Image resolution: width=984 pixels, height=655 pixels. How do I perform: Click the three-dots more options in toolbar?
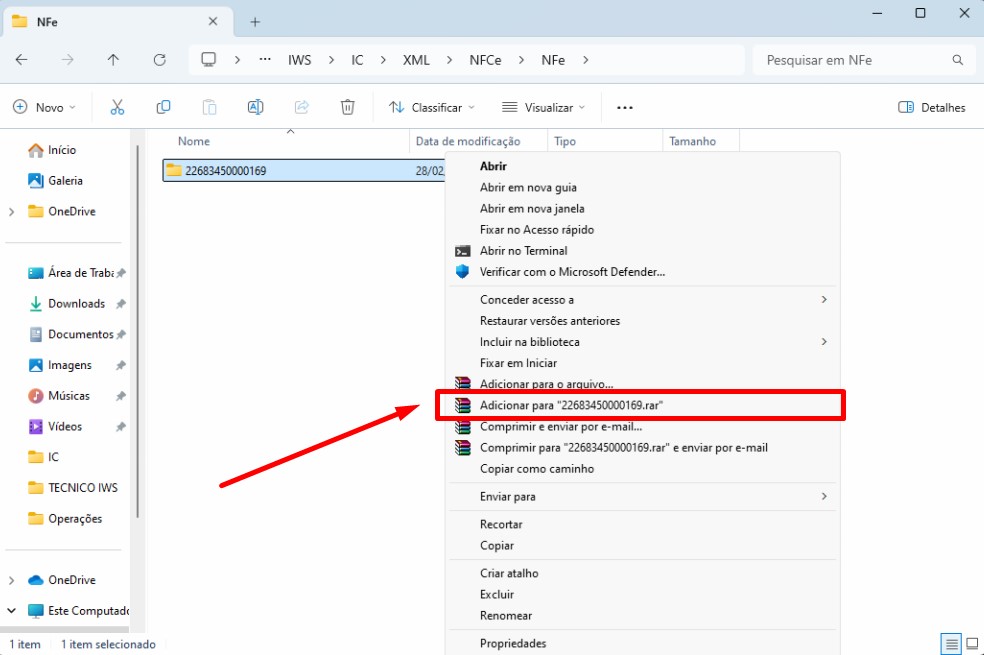(x=625, y=107)
